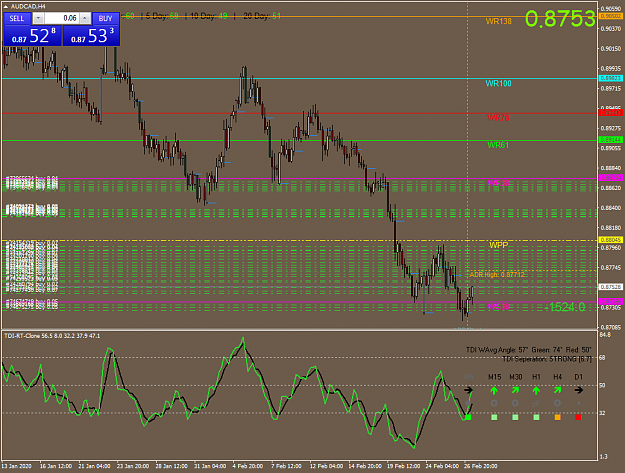Viewport: 625px width, 473px height.
Task: Click the bright green M5 signal square
Action: coord(468,417)
